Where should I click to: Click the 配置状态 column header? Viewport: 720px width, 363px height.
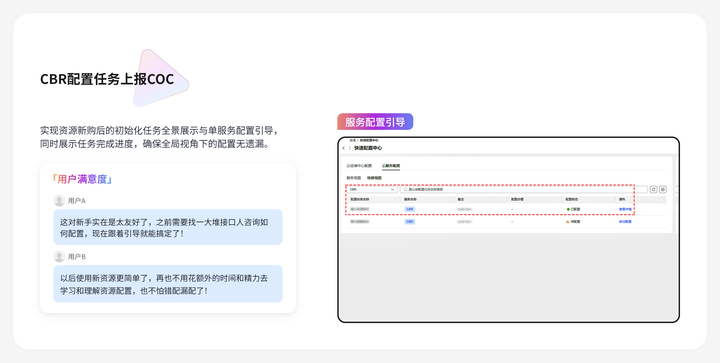[572, 200]
